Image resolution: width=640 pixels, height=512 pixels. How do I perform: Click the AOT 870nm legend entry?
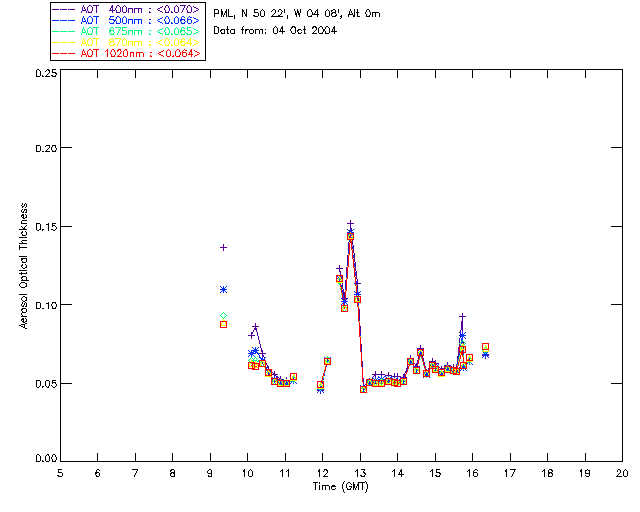point(127,42)
